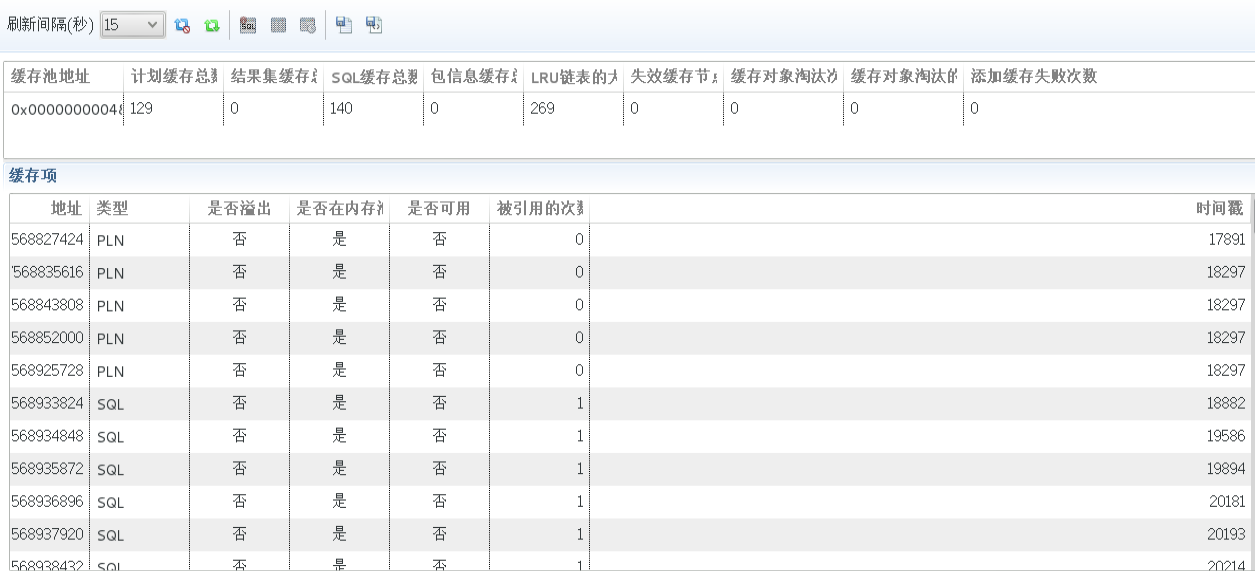Click timestamp value 17891
The image size is (1255, 571).
[x=1226, y=240]
